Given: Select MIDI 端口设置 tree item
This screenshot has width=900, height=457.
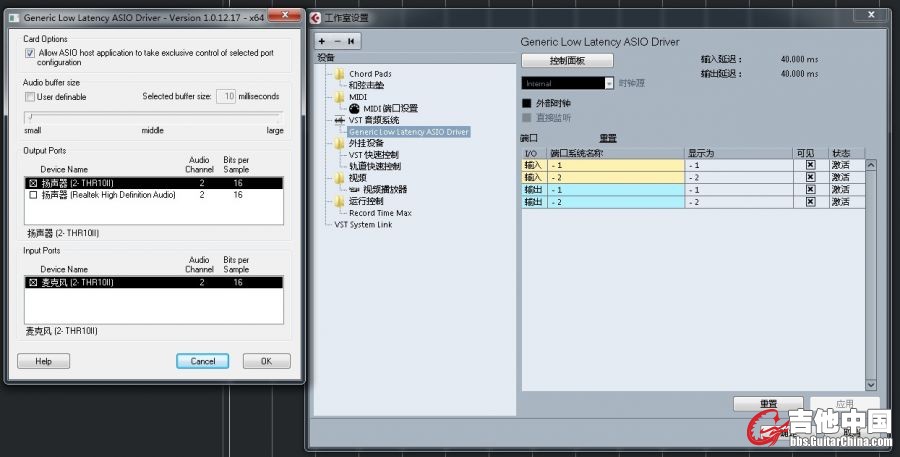Looking at the screenshot, I should (390, 109).
